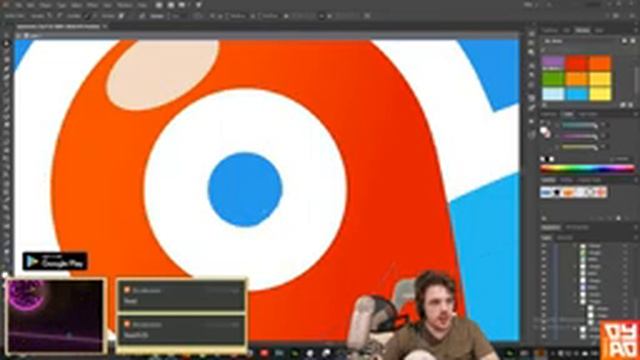This screenshot has width=640, height=360.
Task: Click the yellow color slider track
Action: click(x=579, y=147)
